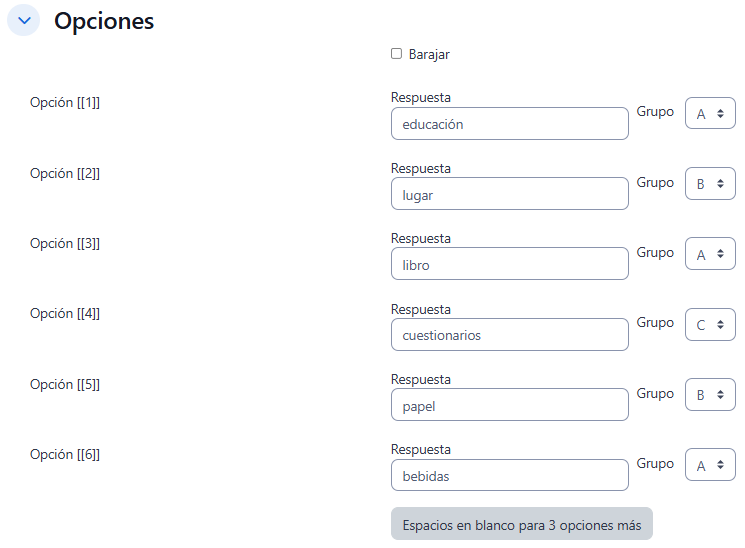Open Grupo dropdown for Opción [[4]]

click(710, 324)
